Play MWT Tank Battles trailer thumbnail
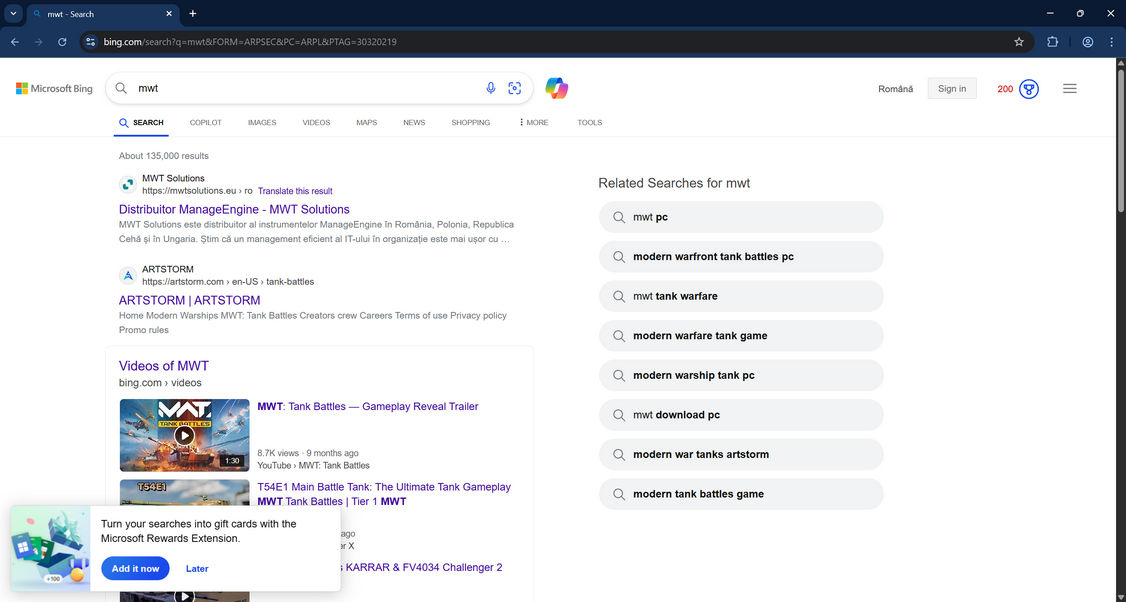This screenshot has height=602, width=1126. click(184, 435)
